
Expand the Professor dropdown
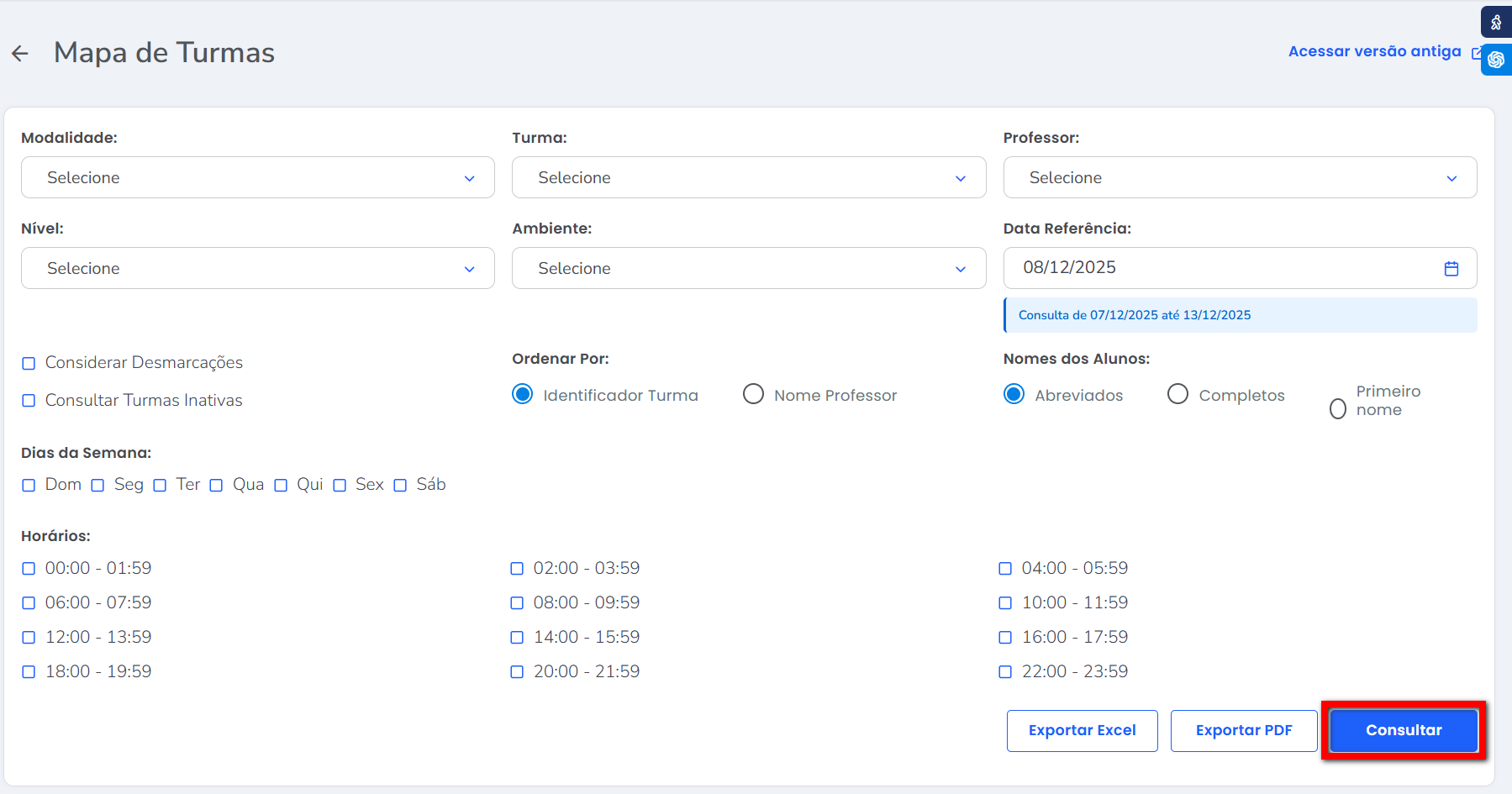pos(1240,177)
